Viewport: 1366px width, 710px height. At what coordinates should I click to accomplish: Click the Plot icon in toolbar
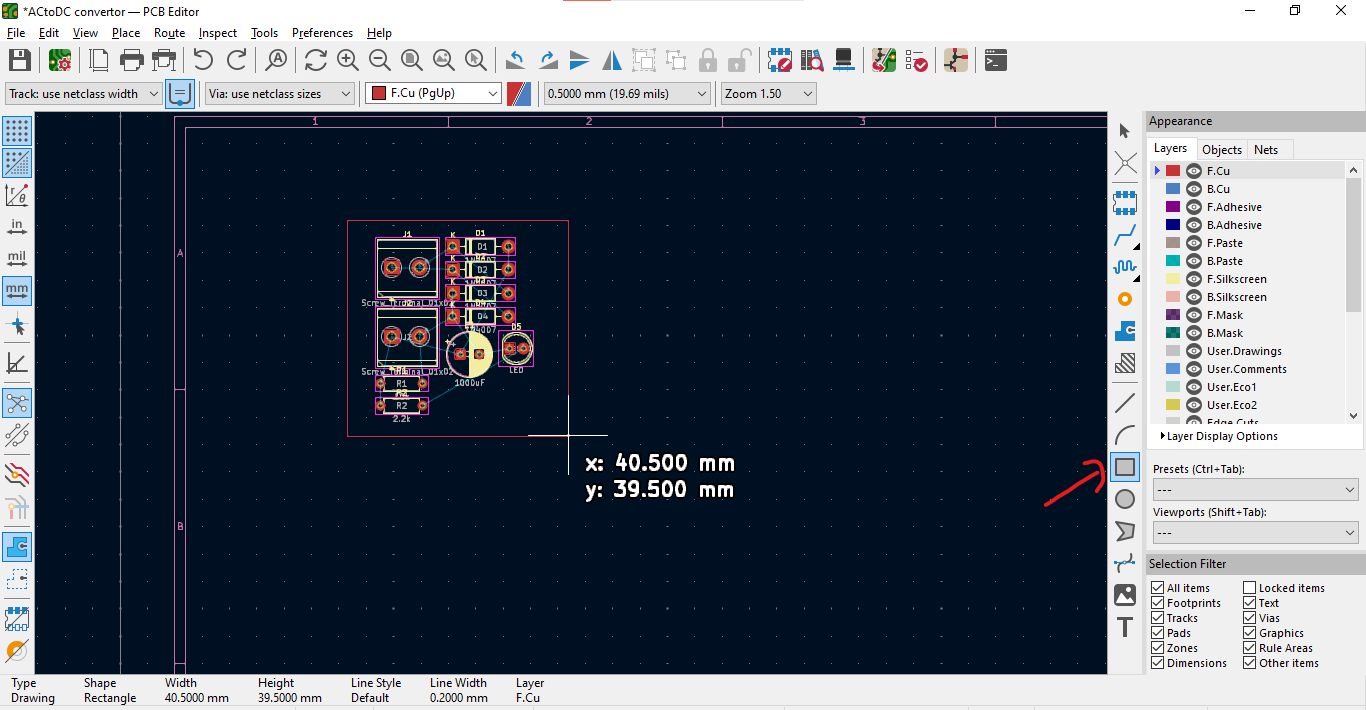(x=164, y=60)
